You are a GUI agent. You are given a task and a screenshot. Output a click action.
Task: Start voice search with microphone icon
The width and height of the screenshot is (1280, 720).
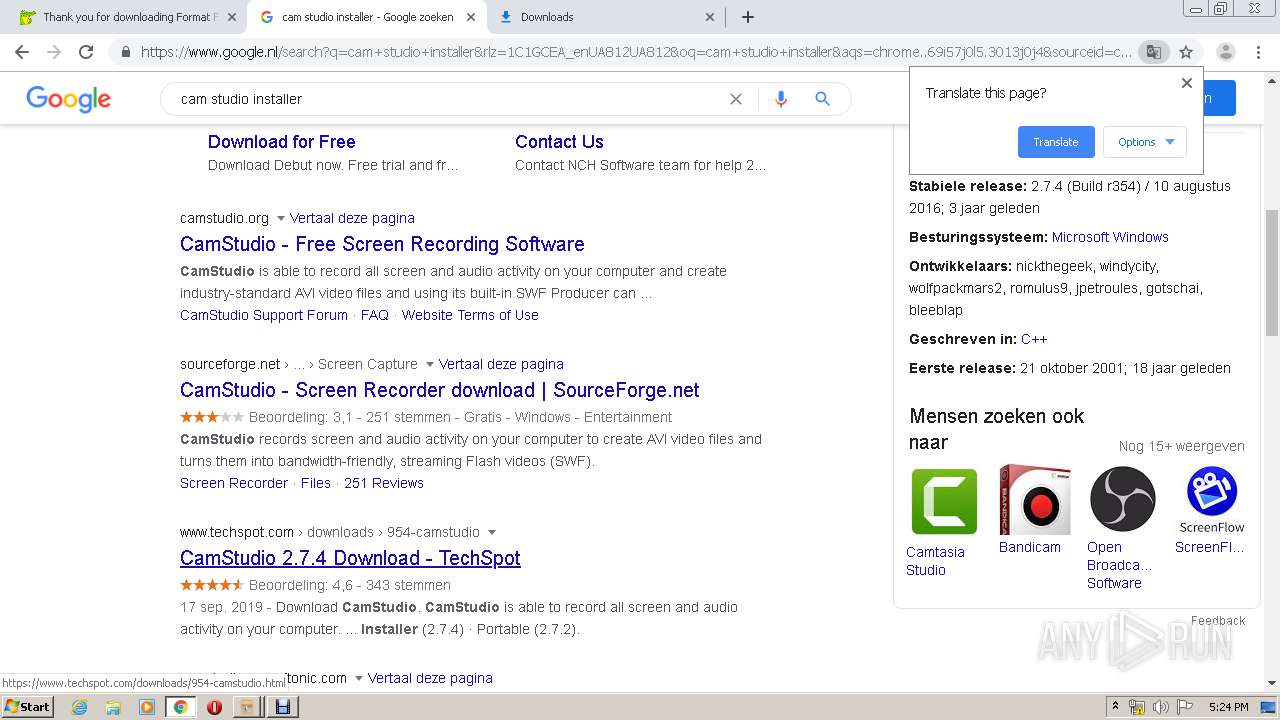(781, 99)
